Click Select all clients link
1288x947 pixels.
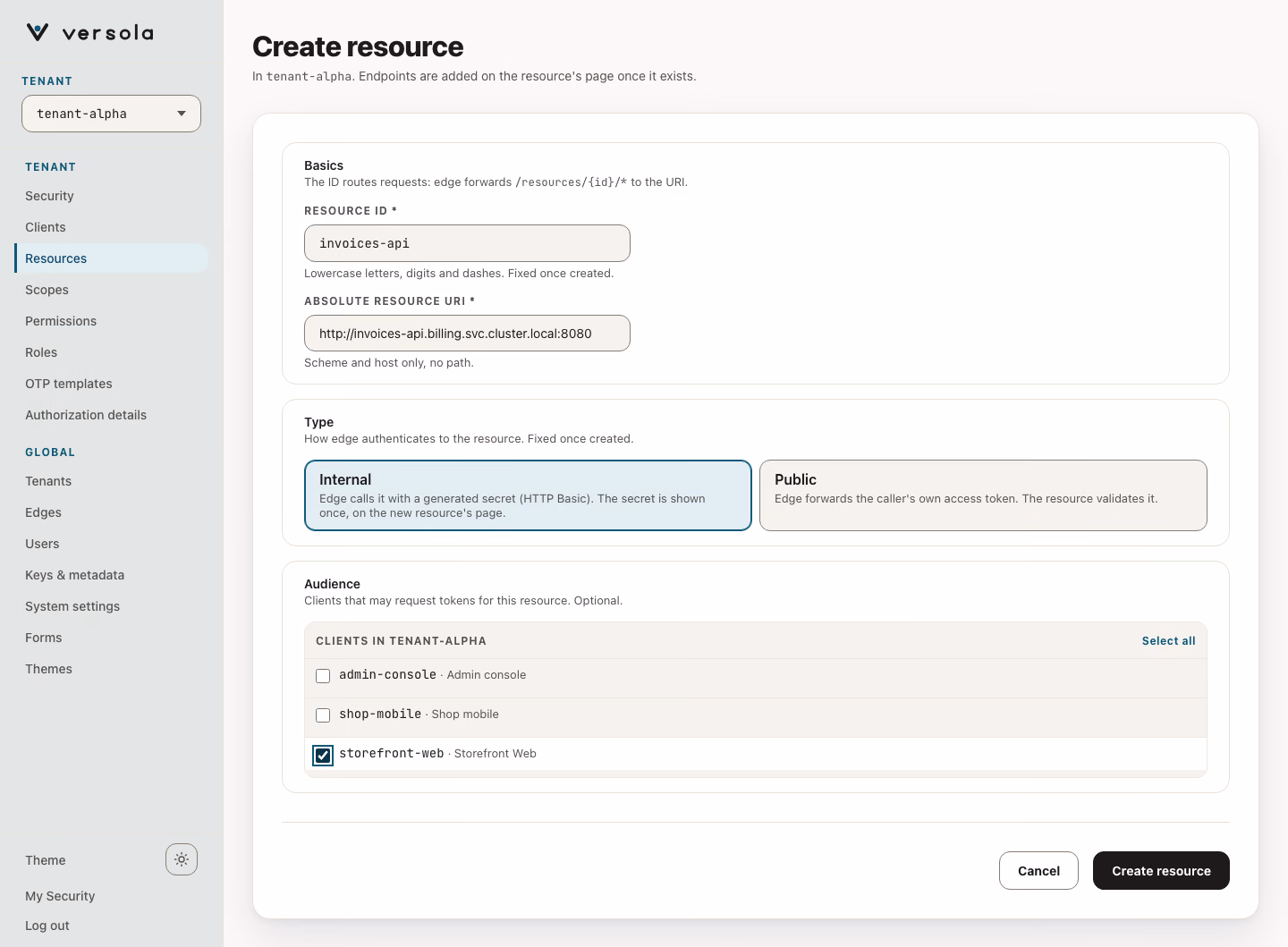(x=1168, y=641)
